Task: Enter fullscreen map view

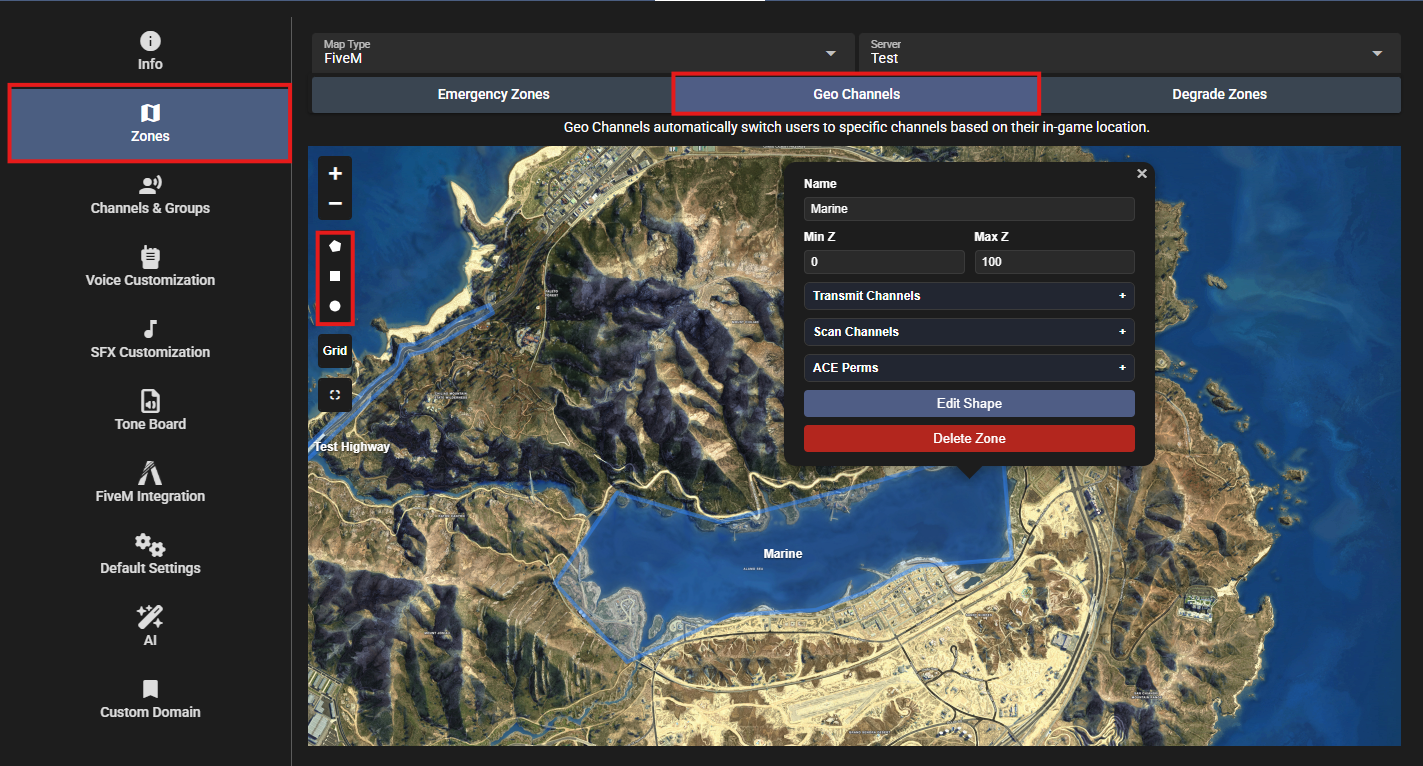Action: click(335, 395)
